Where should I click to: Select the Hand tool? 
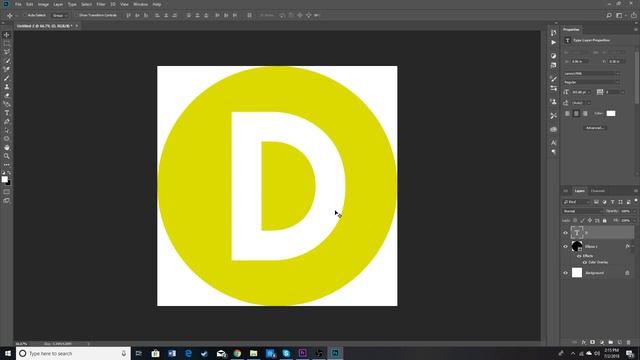[x=7, y=148]
